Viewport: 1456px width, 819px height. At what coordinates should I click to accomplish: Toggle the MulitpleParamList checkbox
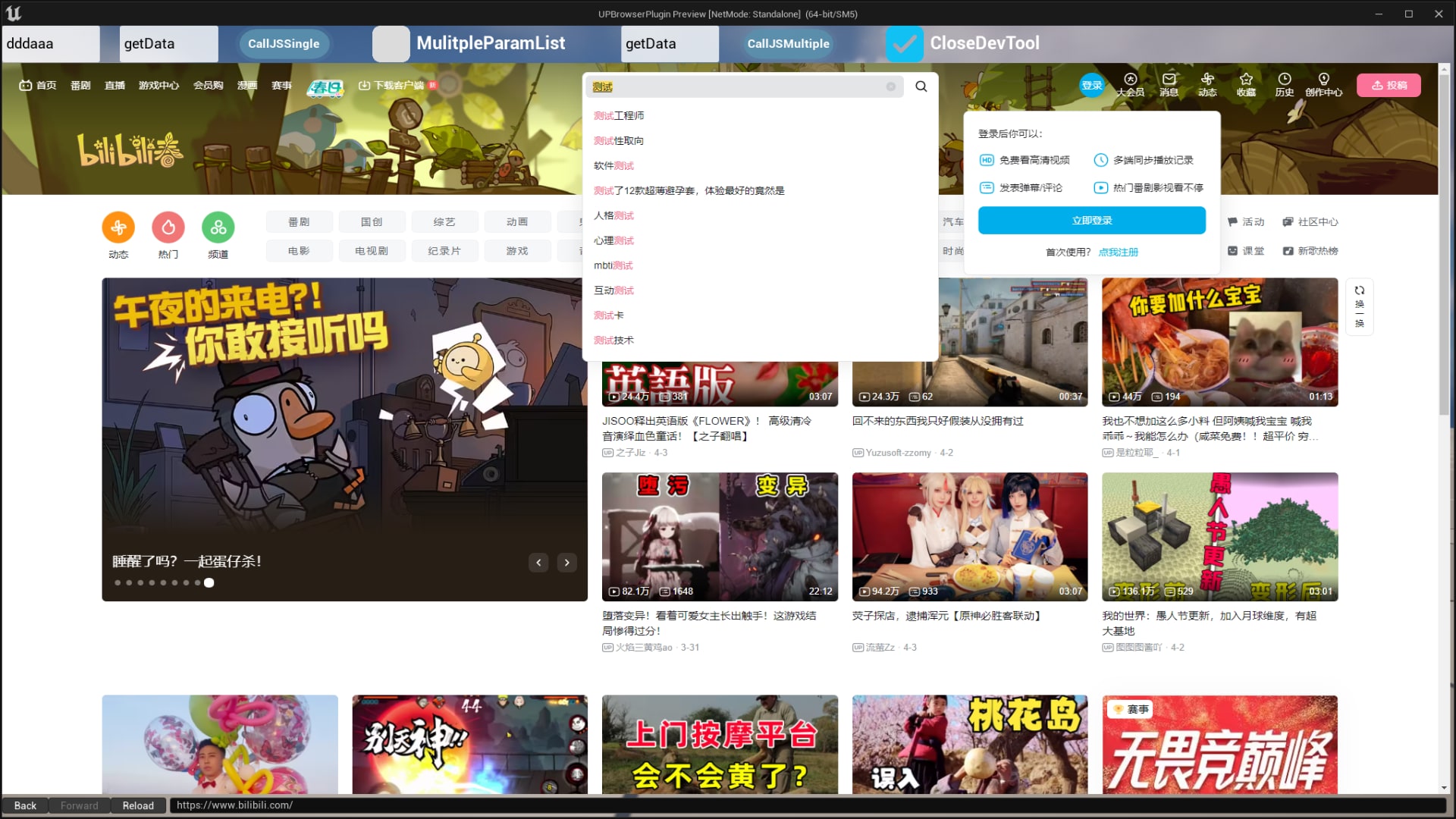pos(391,44)
